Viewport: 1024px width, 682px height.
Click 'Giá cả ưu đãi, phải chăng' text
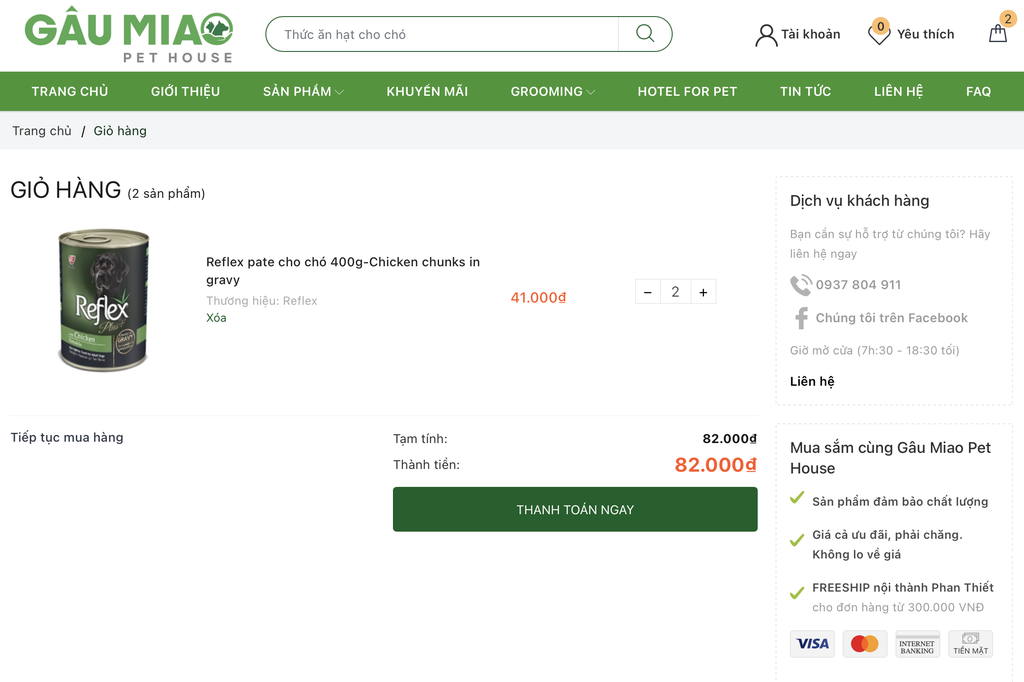click(x=888, y=535)
